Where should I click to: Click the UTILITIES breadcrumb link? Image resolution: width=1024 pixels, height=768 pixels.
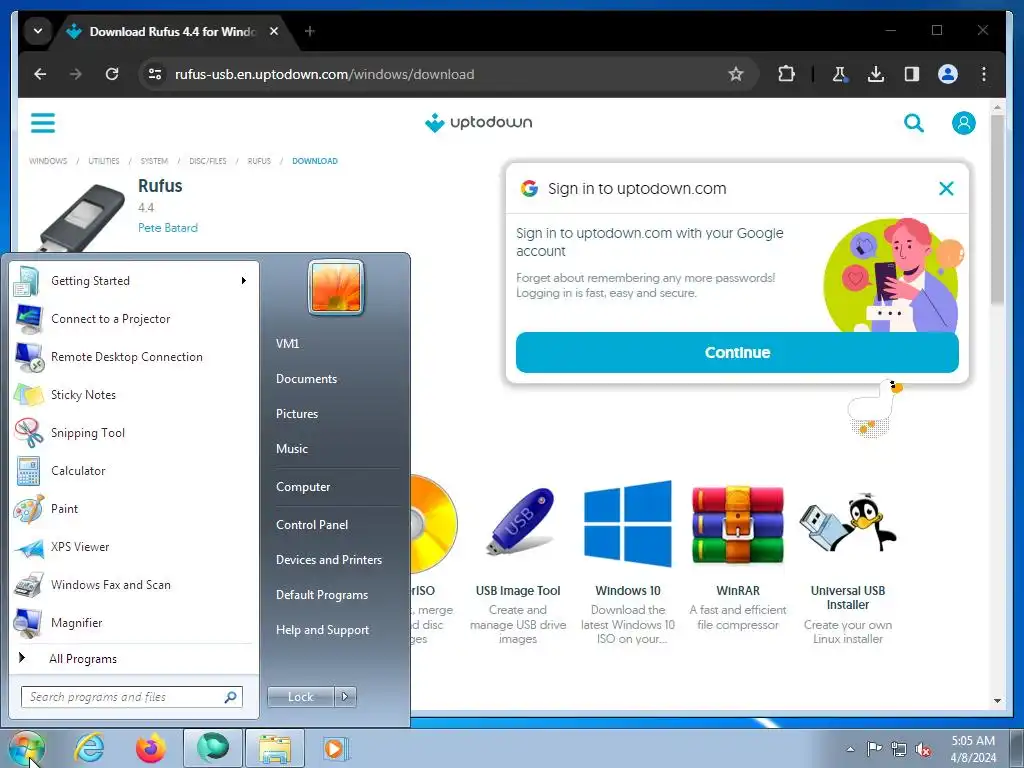104,161
